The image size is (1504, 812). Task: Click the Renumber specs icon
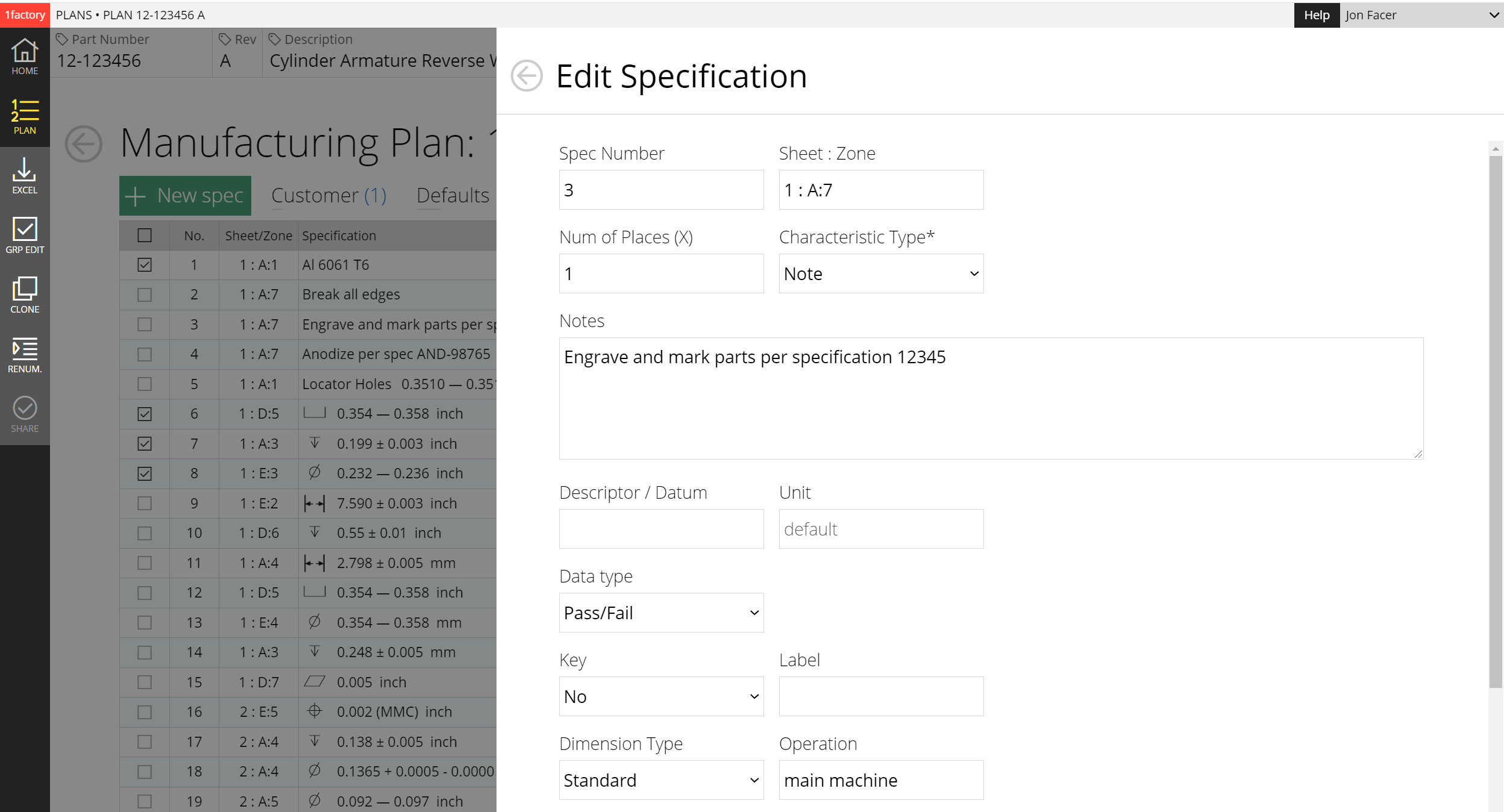click(x=25, y=355)
